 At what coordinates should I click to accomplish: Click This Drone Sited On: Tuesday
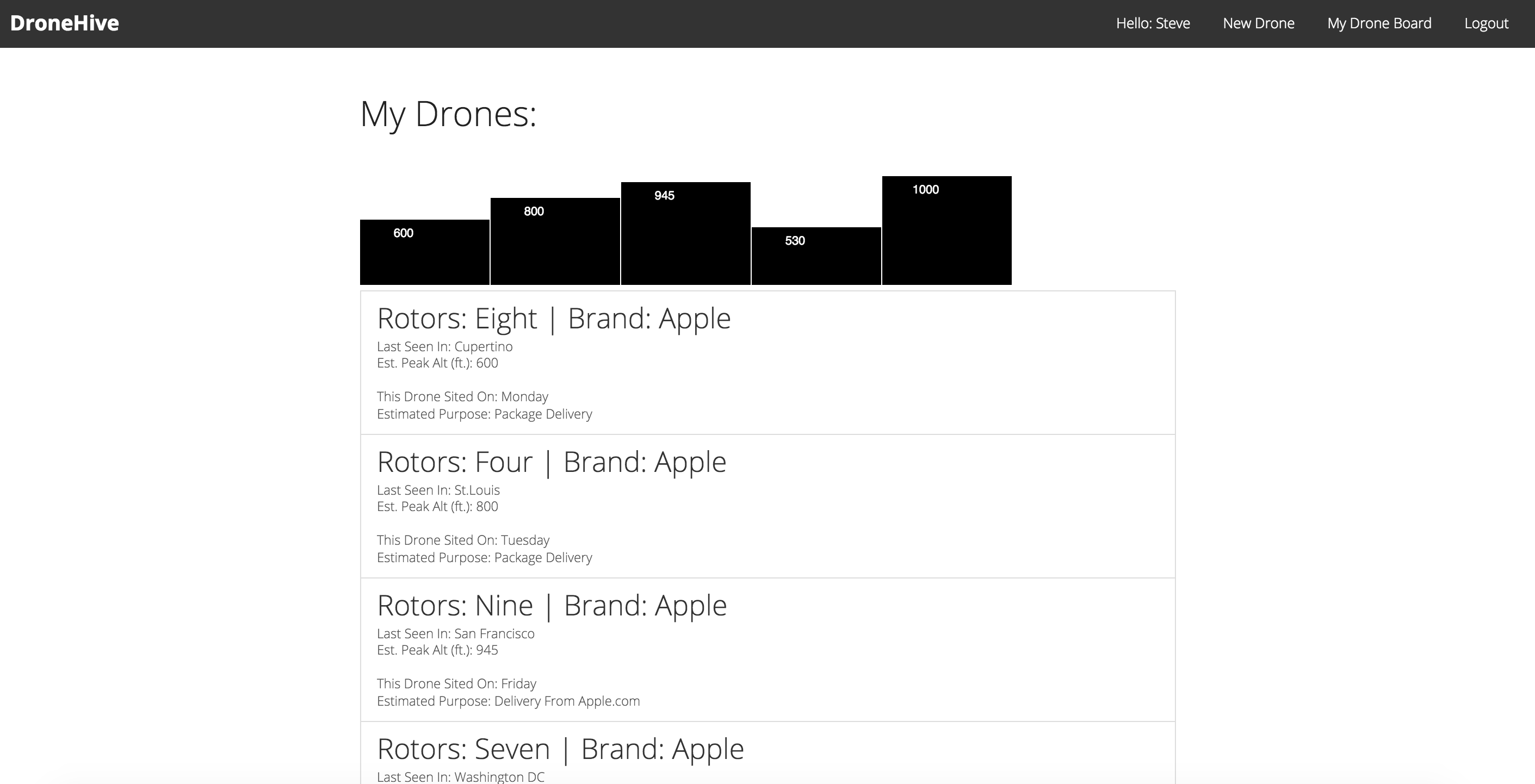click(x=462, y=540)
